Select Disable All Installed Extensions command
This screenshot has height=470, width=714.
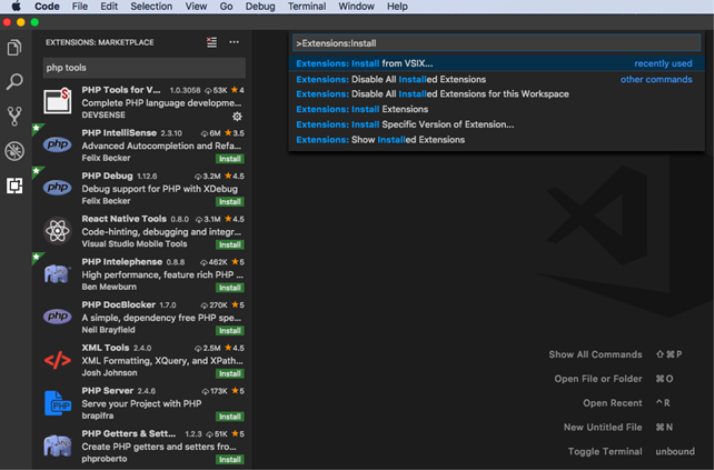[496, 79]
